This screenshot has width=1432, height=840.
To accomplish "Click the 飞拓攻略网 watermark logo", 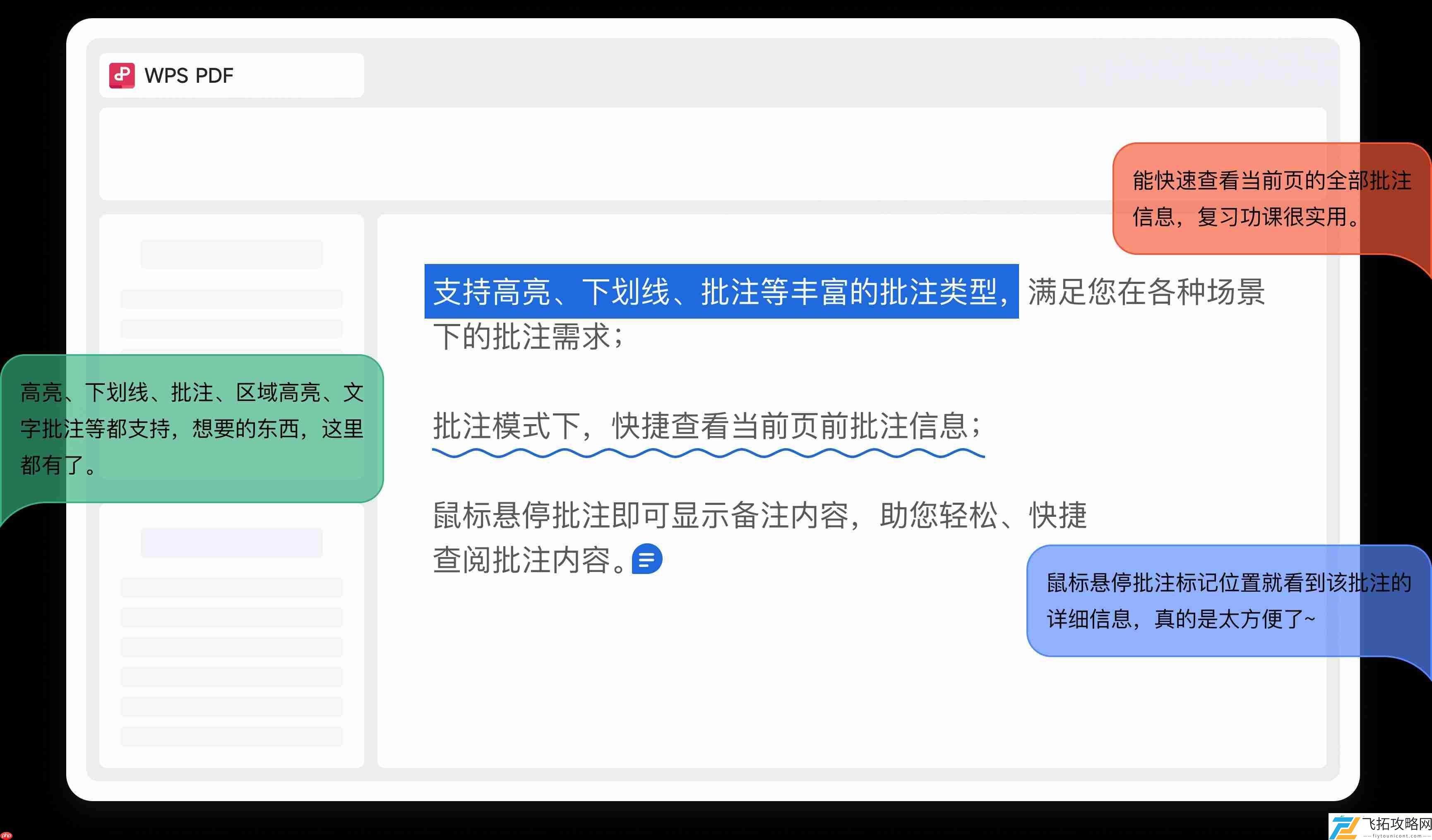I will click(1380, 826).
